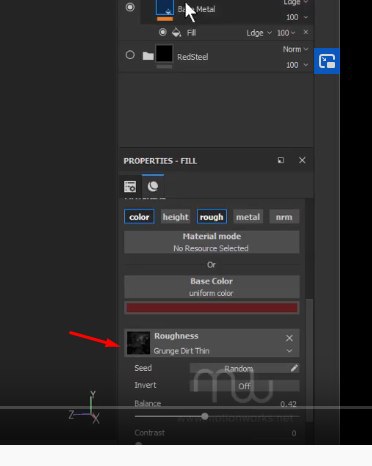372x466 pixels.
Task: Switch to the generic properties tab icon
Action: pyautogui.click(x=130, y=186)
